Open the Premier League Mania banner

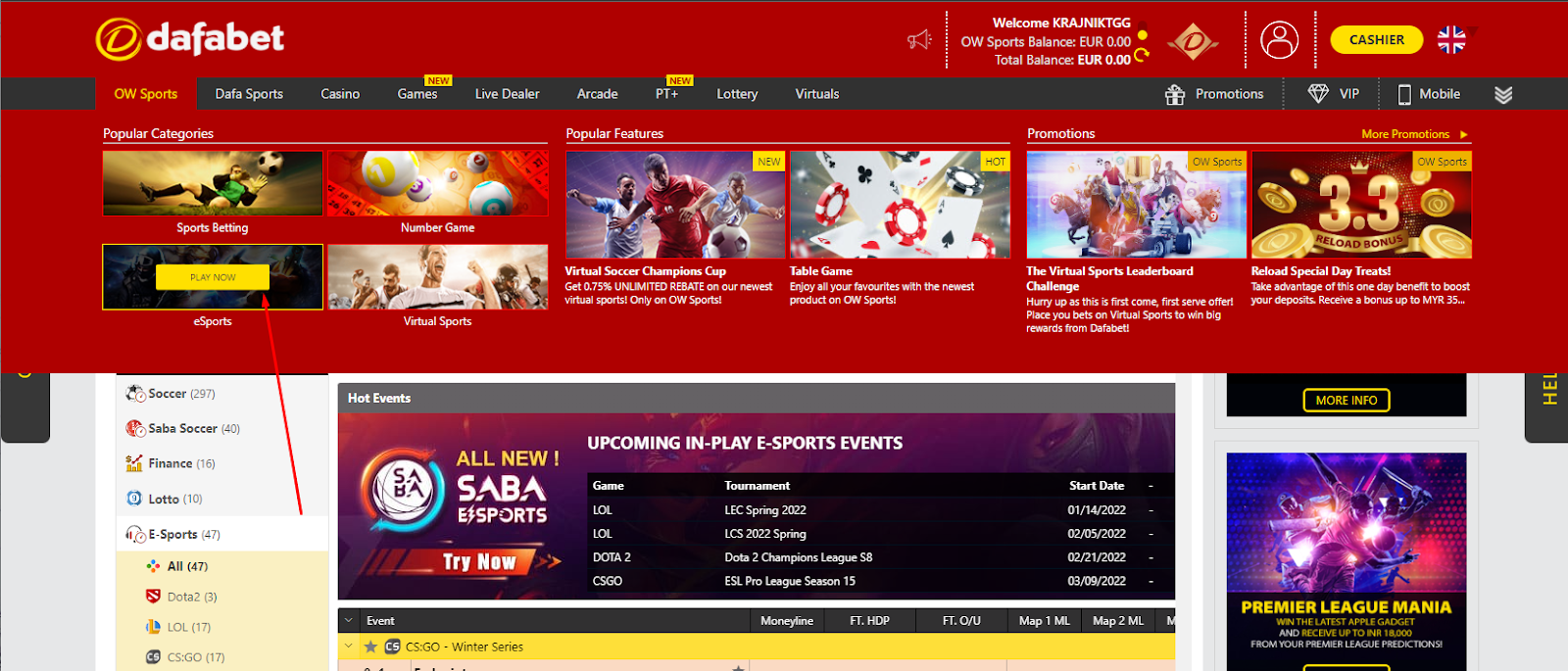[1347, 561]
